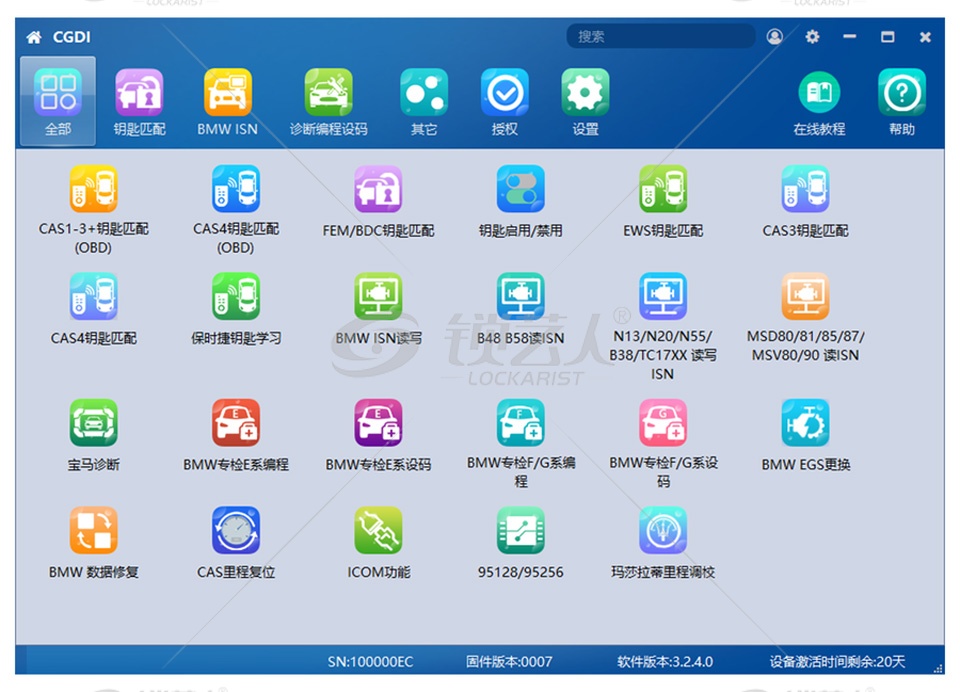The height and width of the screenshot is (692, 960).
Task: Switch to 全部 category tab
Action: pyautogui.click(x=58, y=102)
